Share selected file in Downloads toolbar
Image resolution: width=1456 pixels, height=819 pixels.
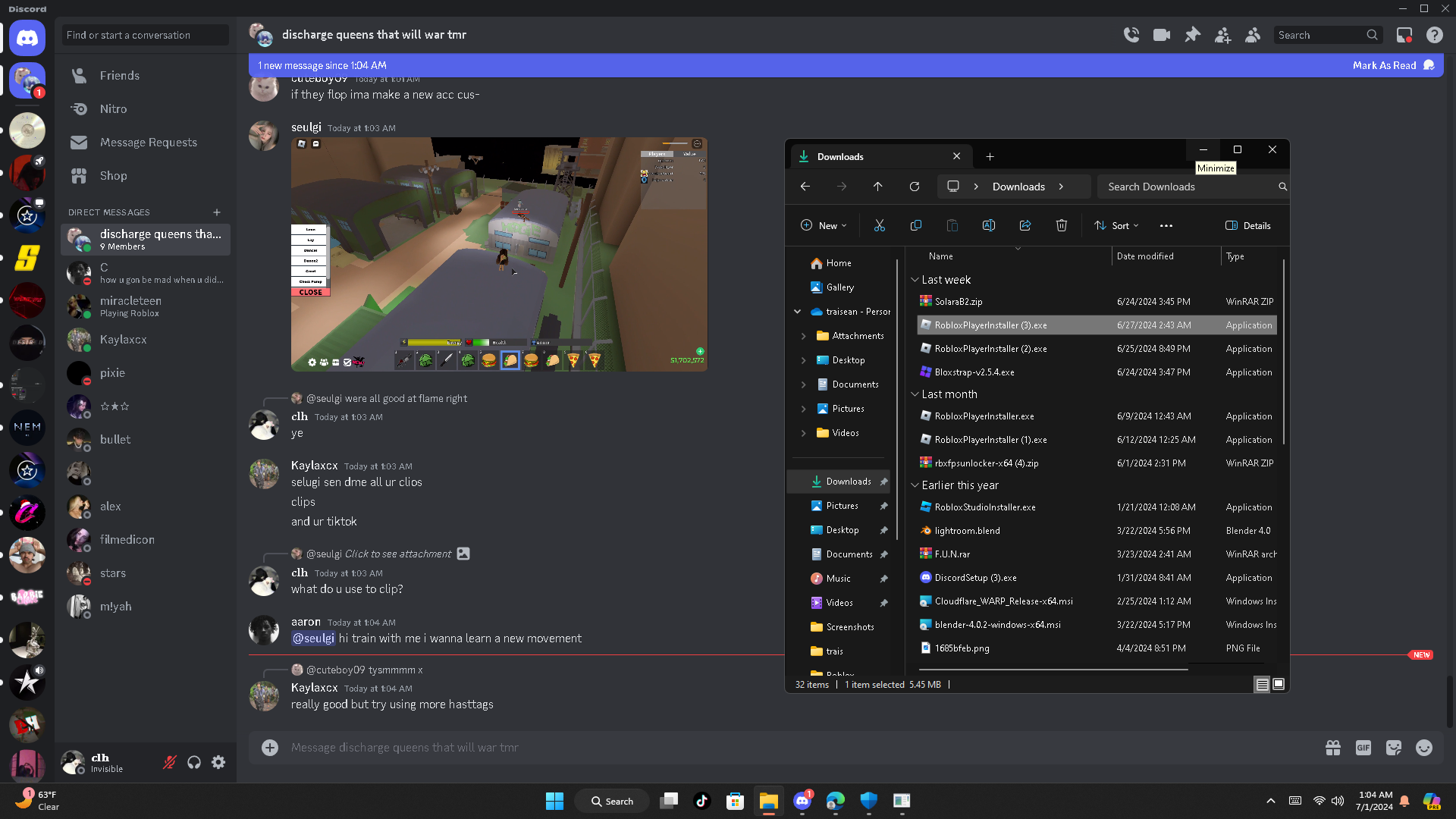1025,225
